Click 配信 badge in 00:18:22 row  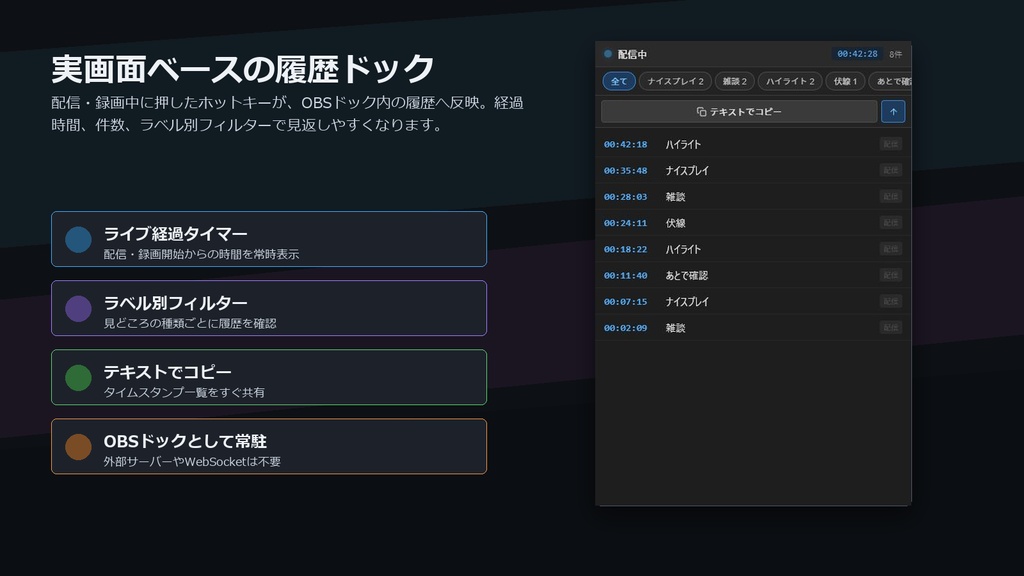(x=891, y=249)
